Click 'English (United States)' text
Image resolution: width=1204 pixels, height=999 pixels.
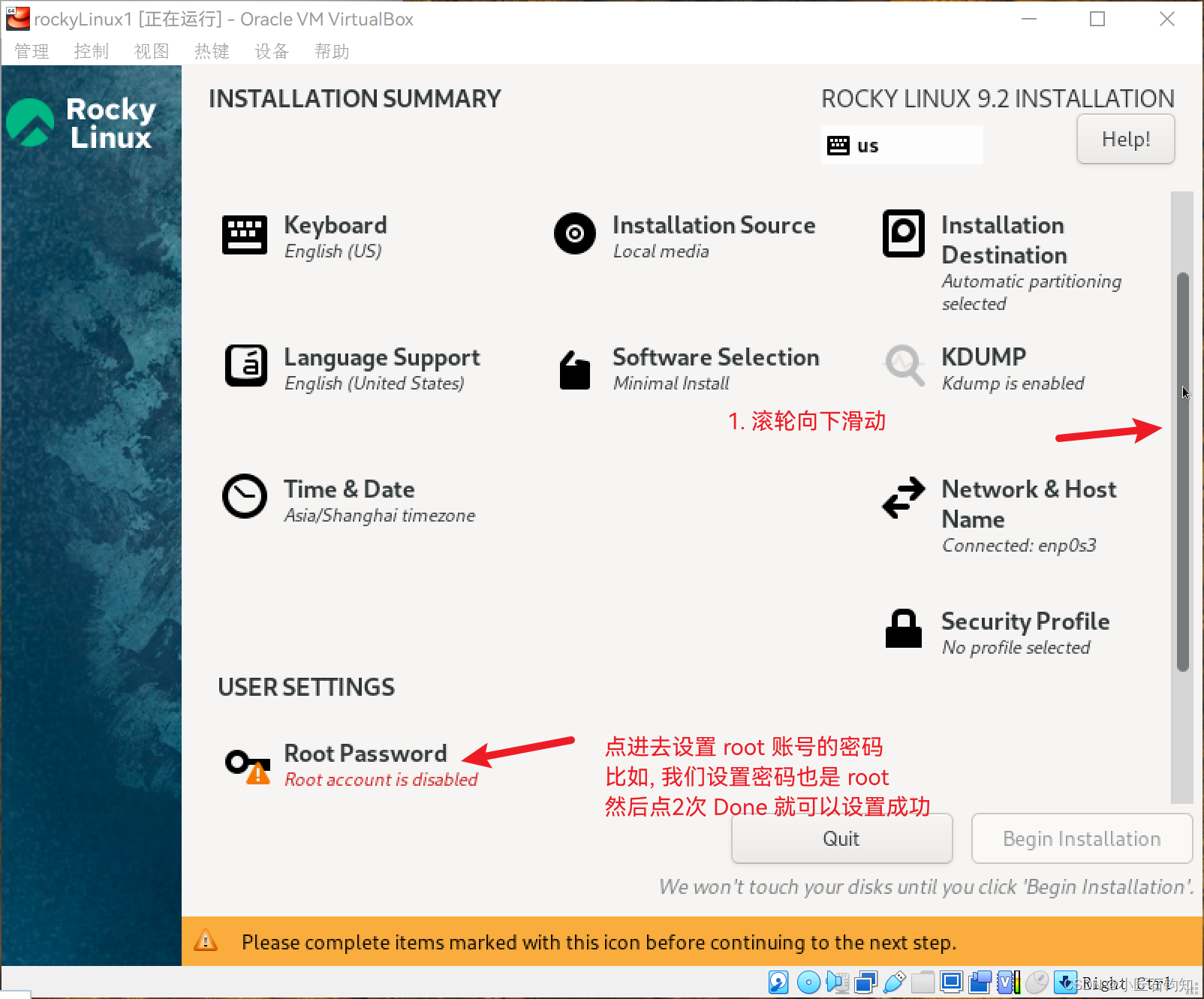(374, 384)
